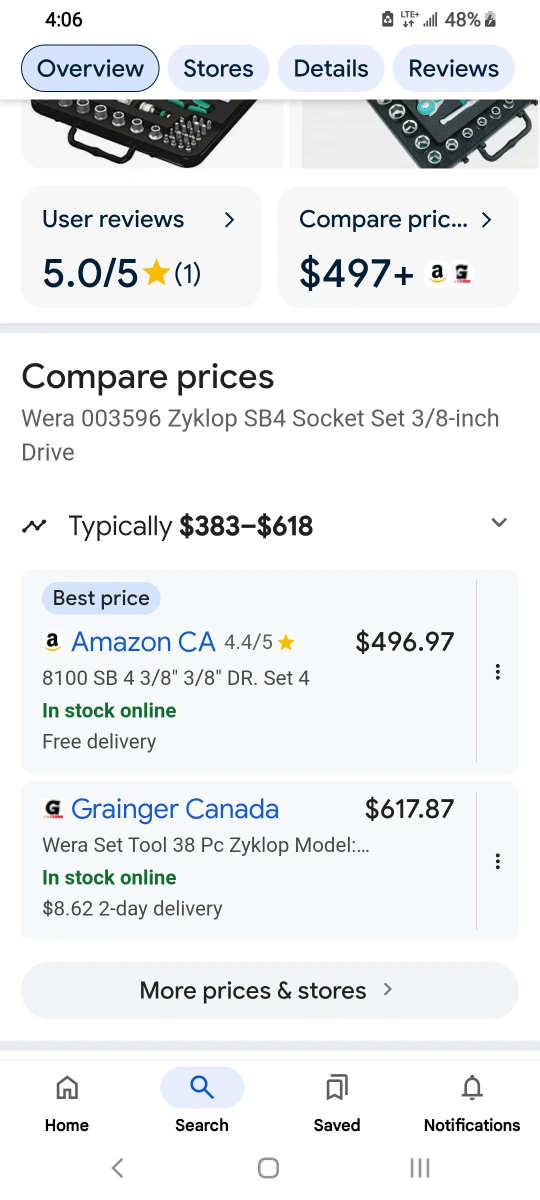The image size is (540, 1200).
Task: Tap Android back navigation arrow
Action: (x=117, y=1167)
